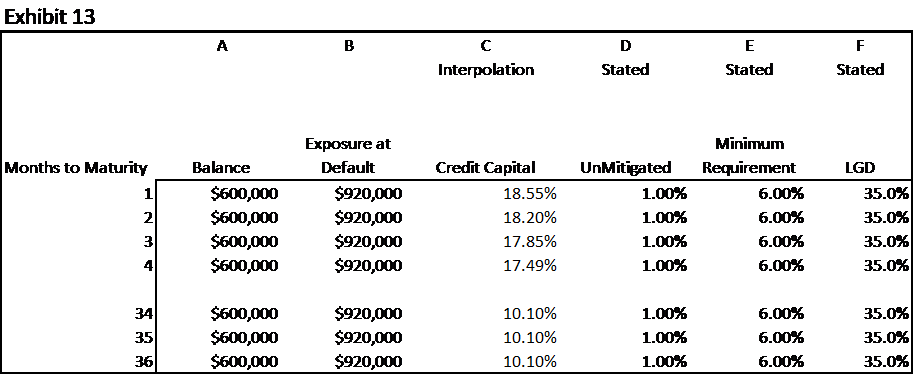This screenshot has width=914, height=375.
Task: Select the Interpolation label under column C
Action: pyautogui.click(x=486, y=70)
